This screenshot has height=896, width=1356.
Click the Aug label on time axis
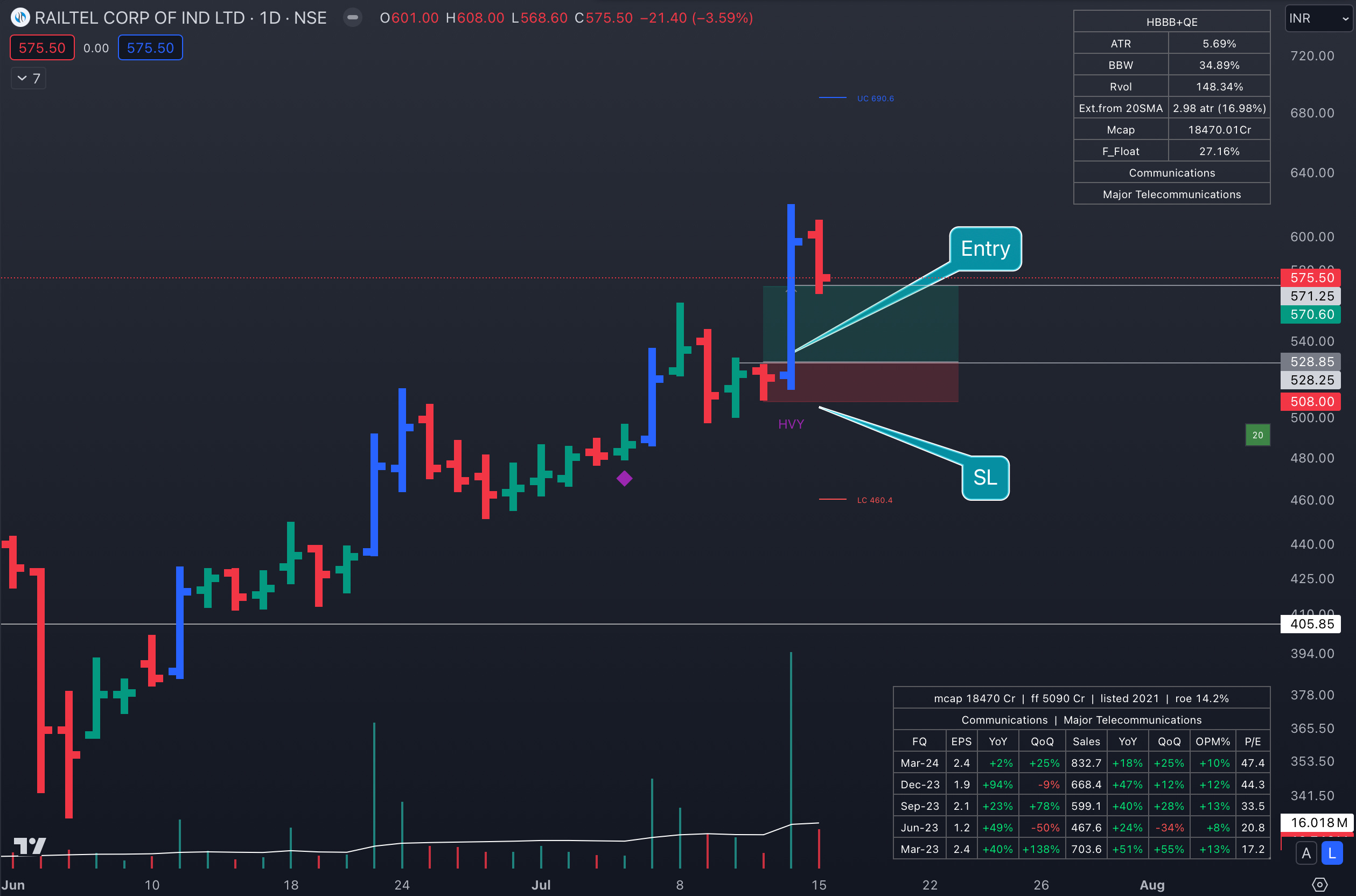1151,885
